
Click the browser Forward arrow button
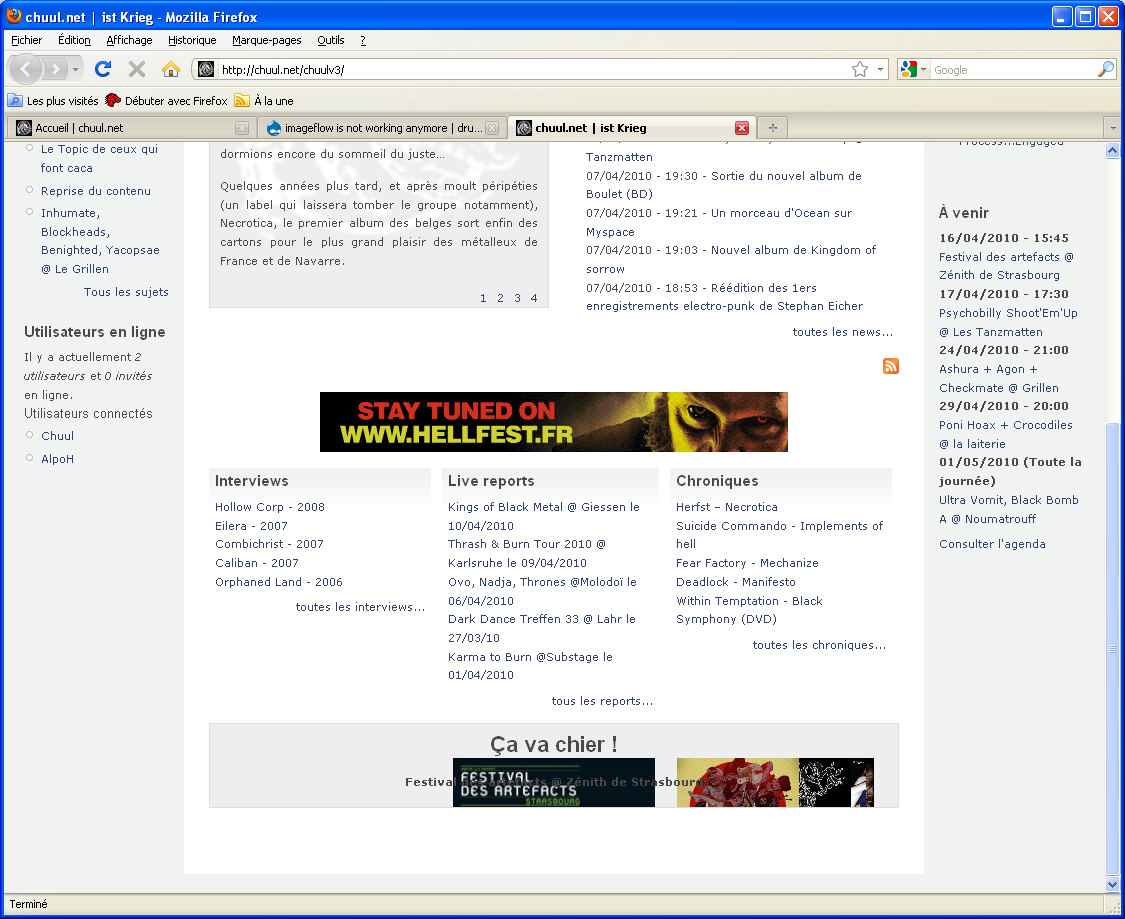pyautogui.click(x=55, y=69)
